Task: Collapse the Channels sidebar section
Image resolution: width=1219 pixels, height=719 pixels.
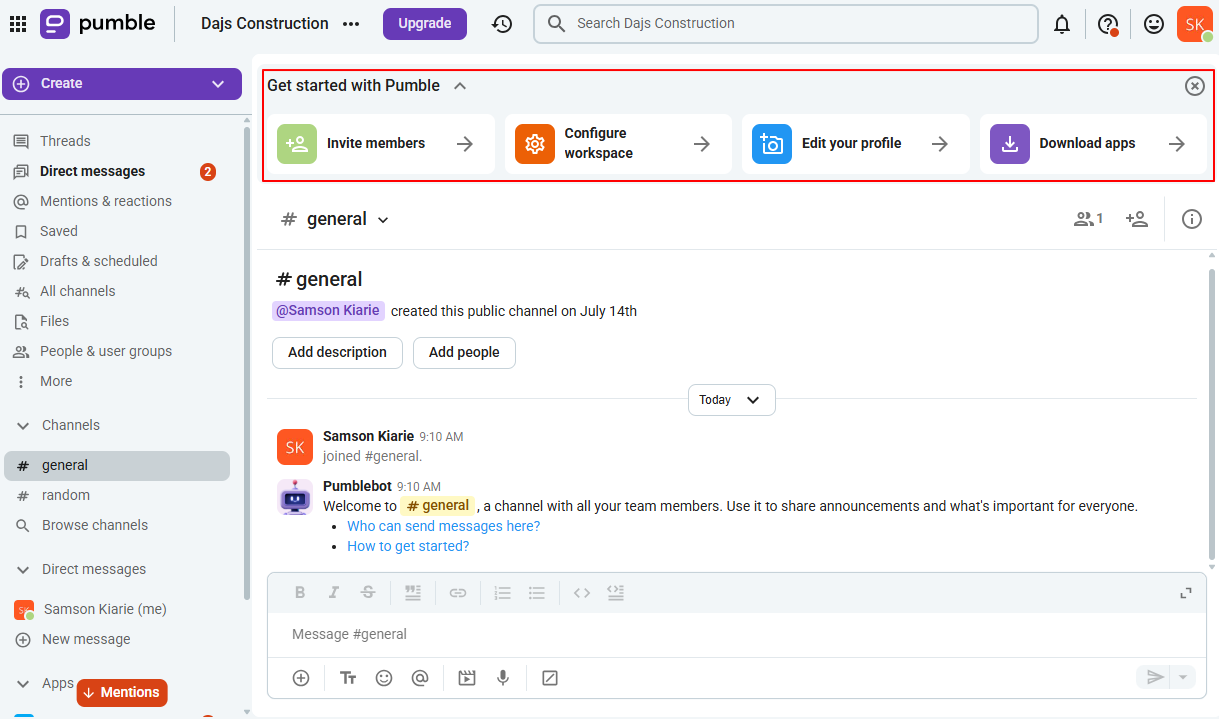Action: tap(22, 425)
